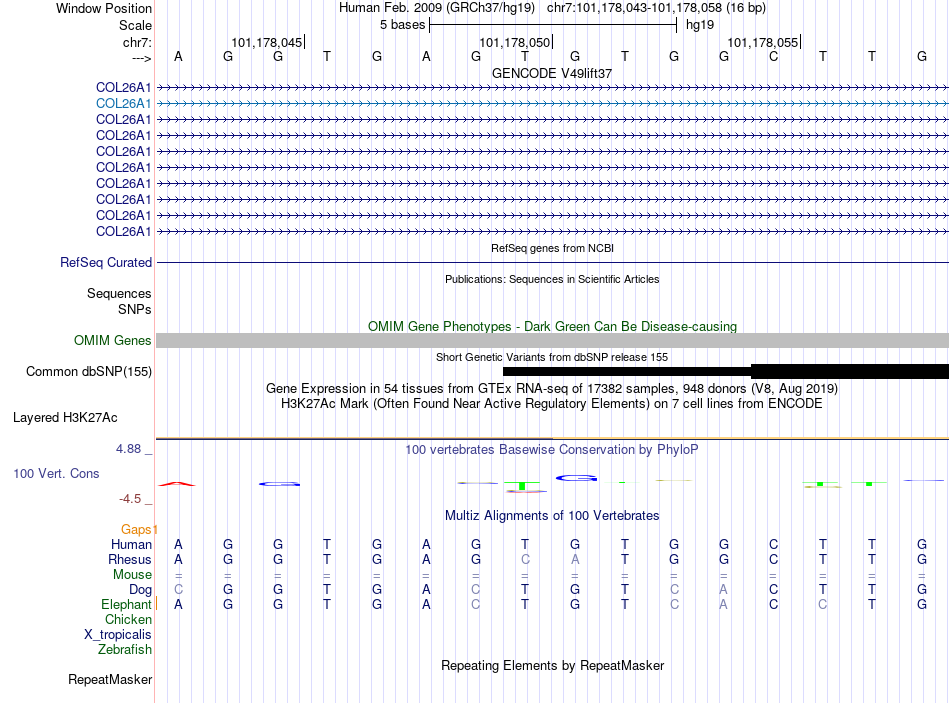Click the 101,178,045 ruler position marker

pos(267,42)
